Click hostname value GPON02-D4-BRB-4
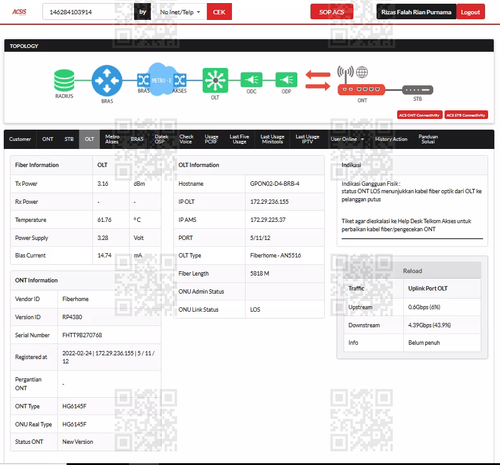Screen dimensions: 500x465 (275, 184)
